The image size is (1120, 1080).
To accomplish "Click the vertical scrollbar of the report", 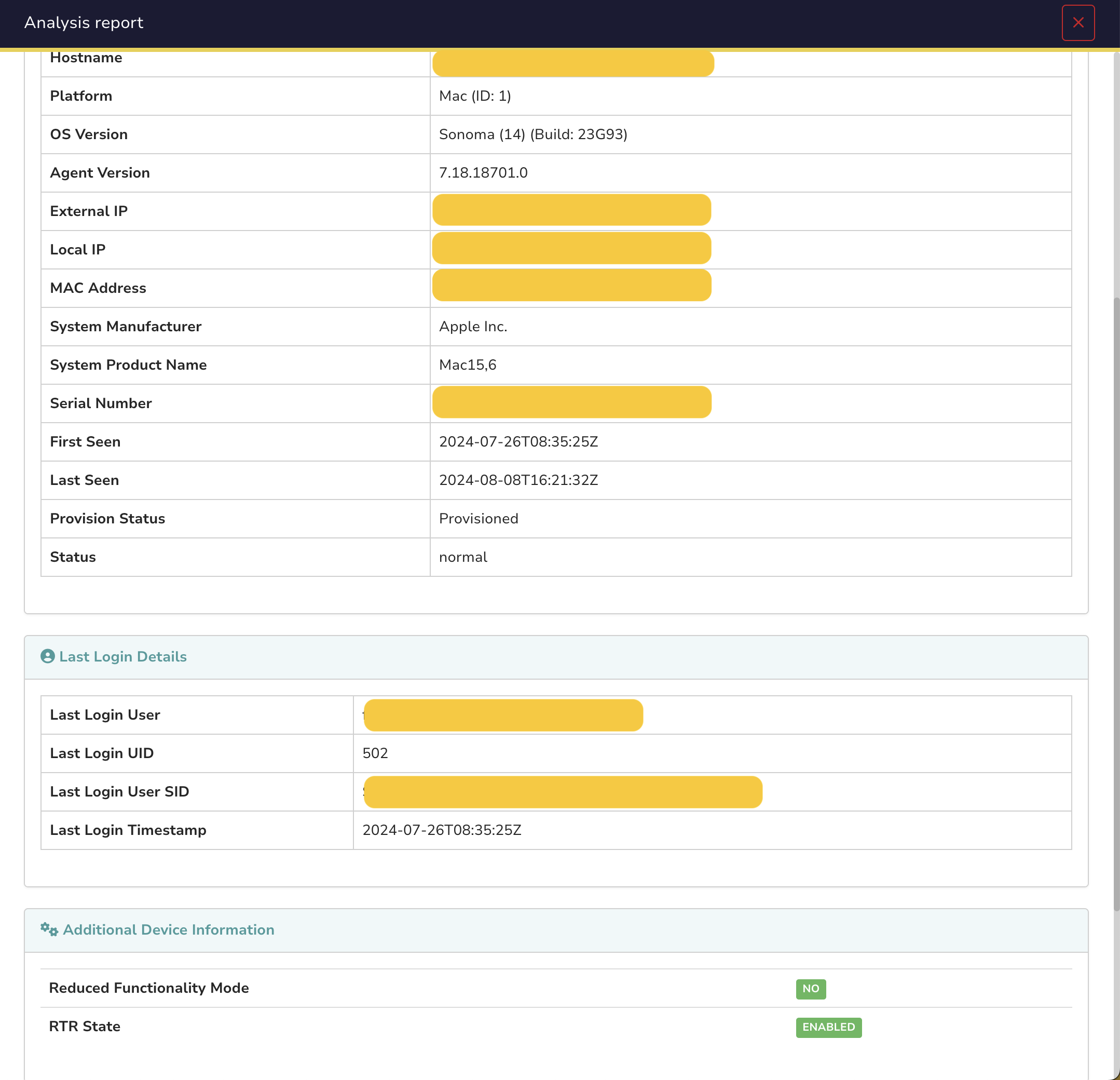I will point(1116,604).
